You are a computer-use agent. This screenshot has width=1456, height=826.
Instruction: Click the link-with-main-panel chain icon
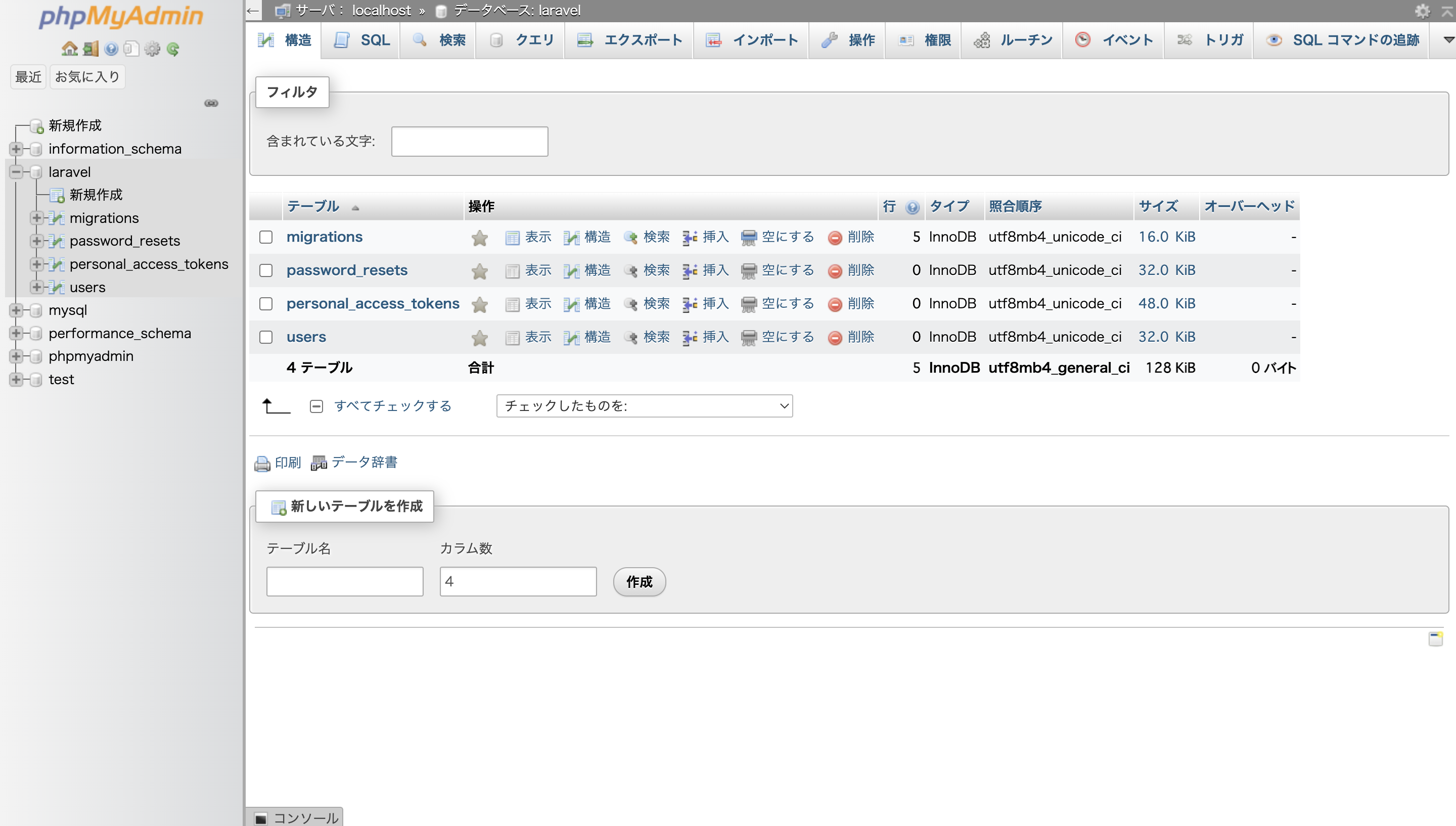tap(211, 103)
